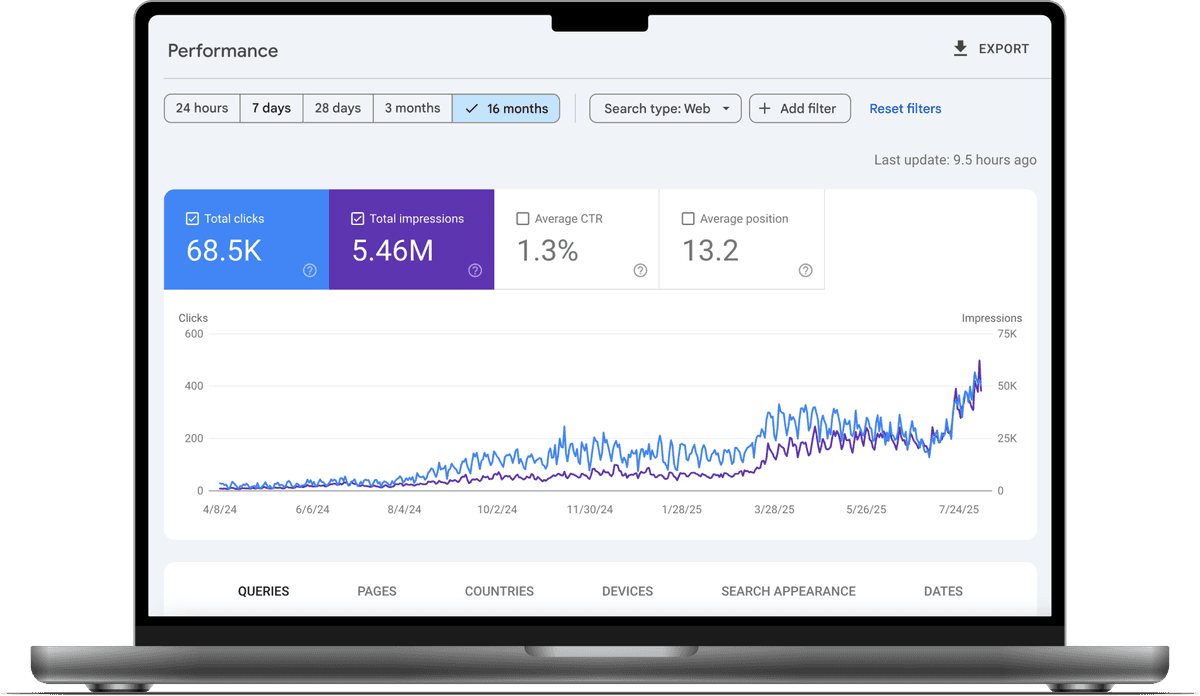This screenshot has width=1200, height=696.
Task: Click help icon on Average CTR card
Action: 640,270
